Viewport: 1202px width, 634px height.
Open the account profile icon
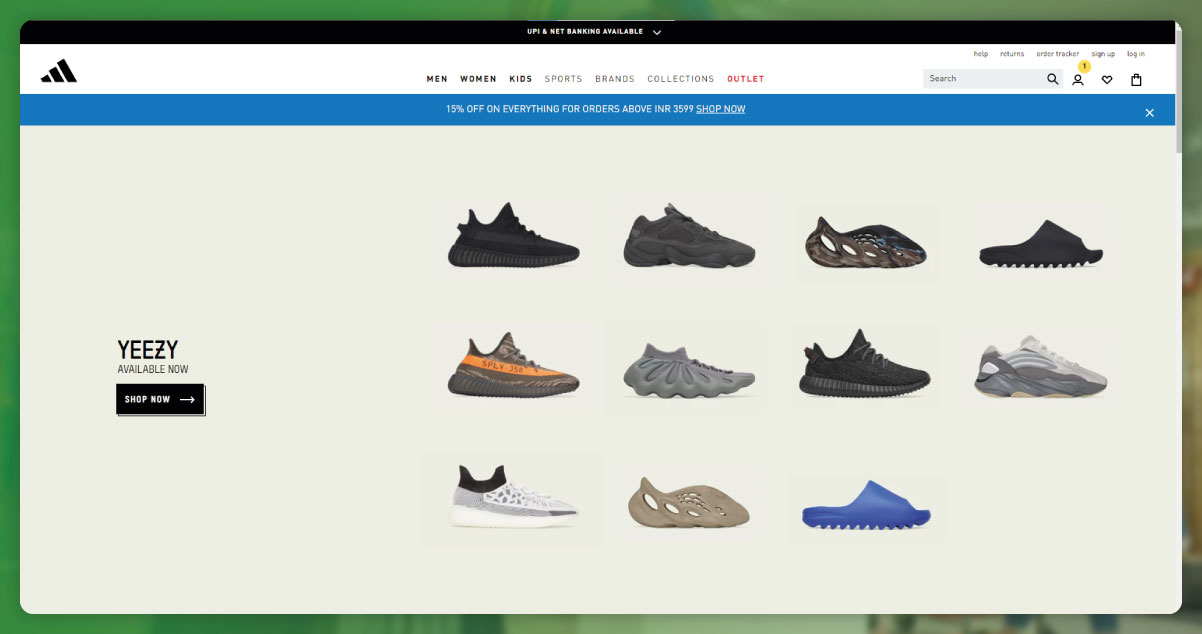1078,80
